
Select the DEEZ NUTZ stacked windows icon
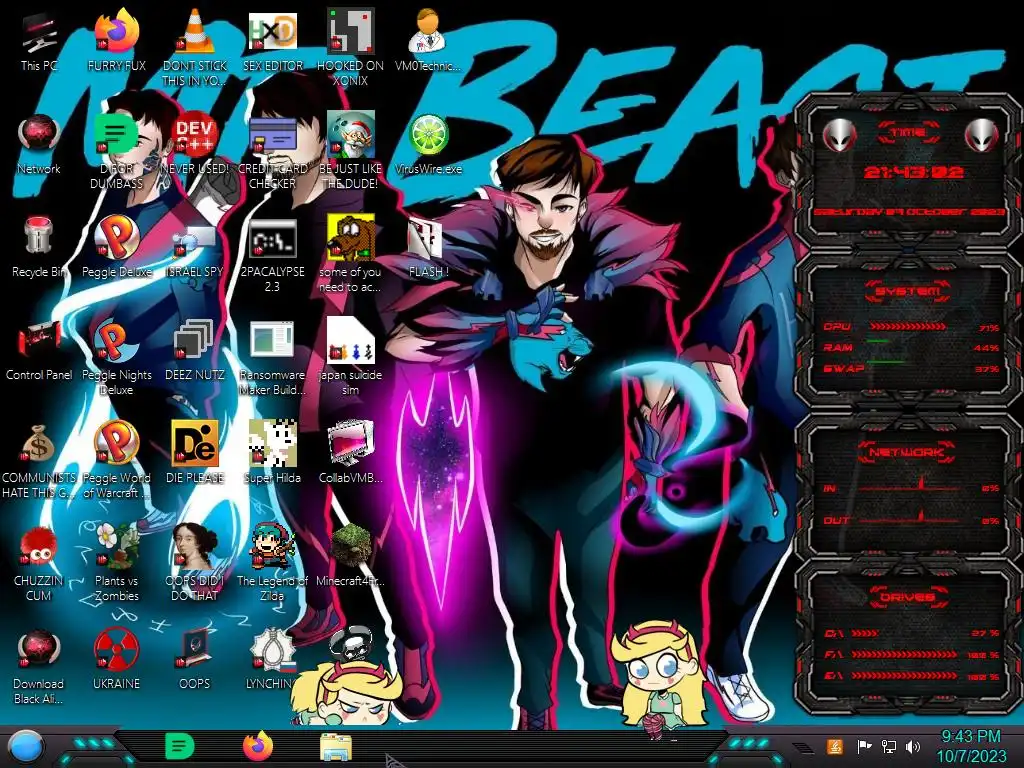click(195, 351)
